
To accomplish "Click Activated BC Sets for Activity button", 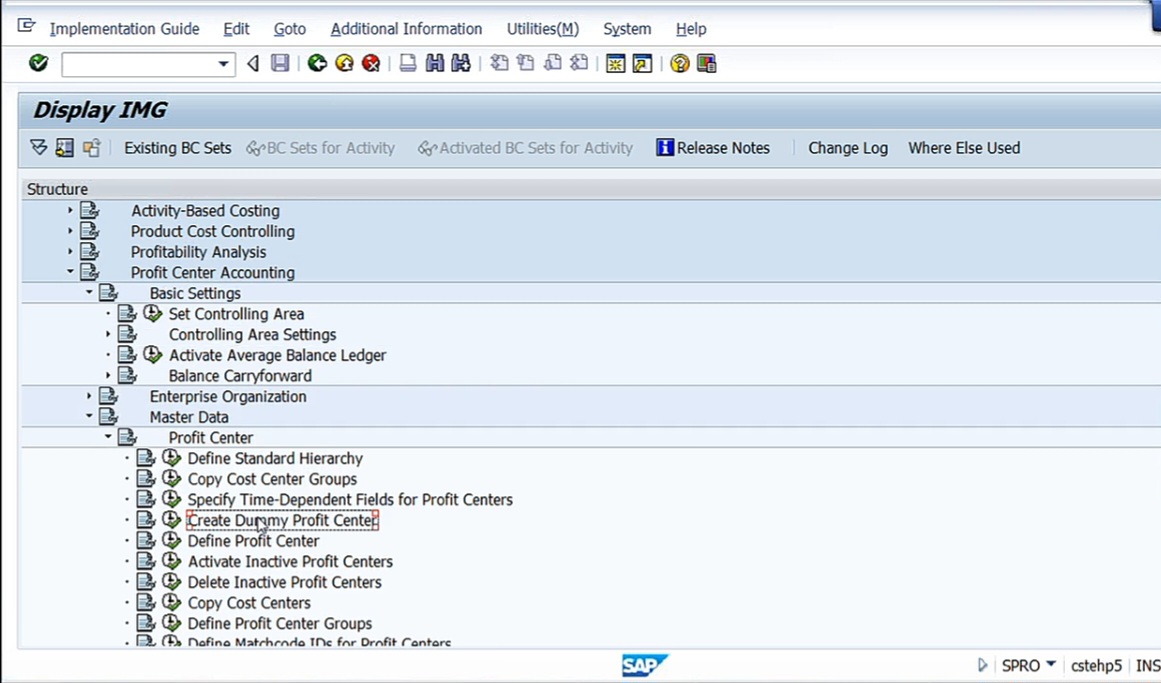I will pyautogui.click(x=526, y=148).
